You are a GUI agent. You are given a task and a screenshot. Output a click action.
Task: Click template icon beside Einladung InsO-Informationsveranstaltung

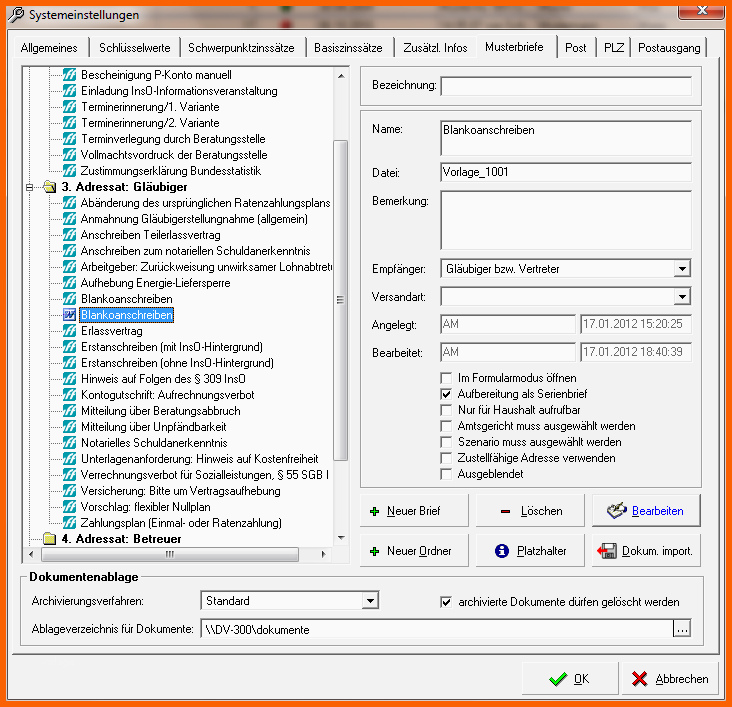(69, 91)
